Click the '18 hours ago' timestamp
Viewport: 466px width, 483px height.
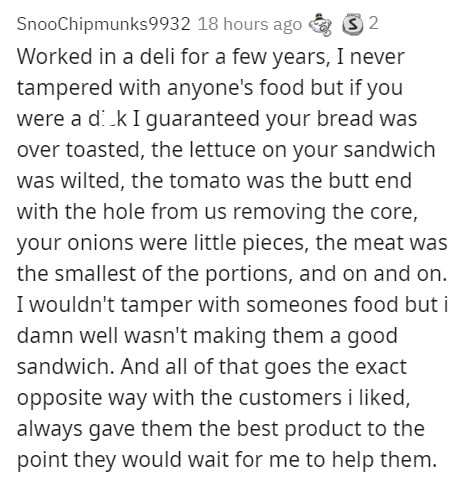pos(250,24)
